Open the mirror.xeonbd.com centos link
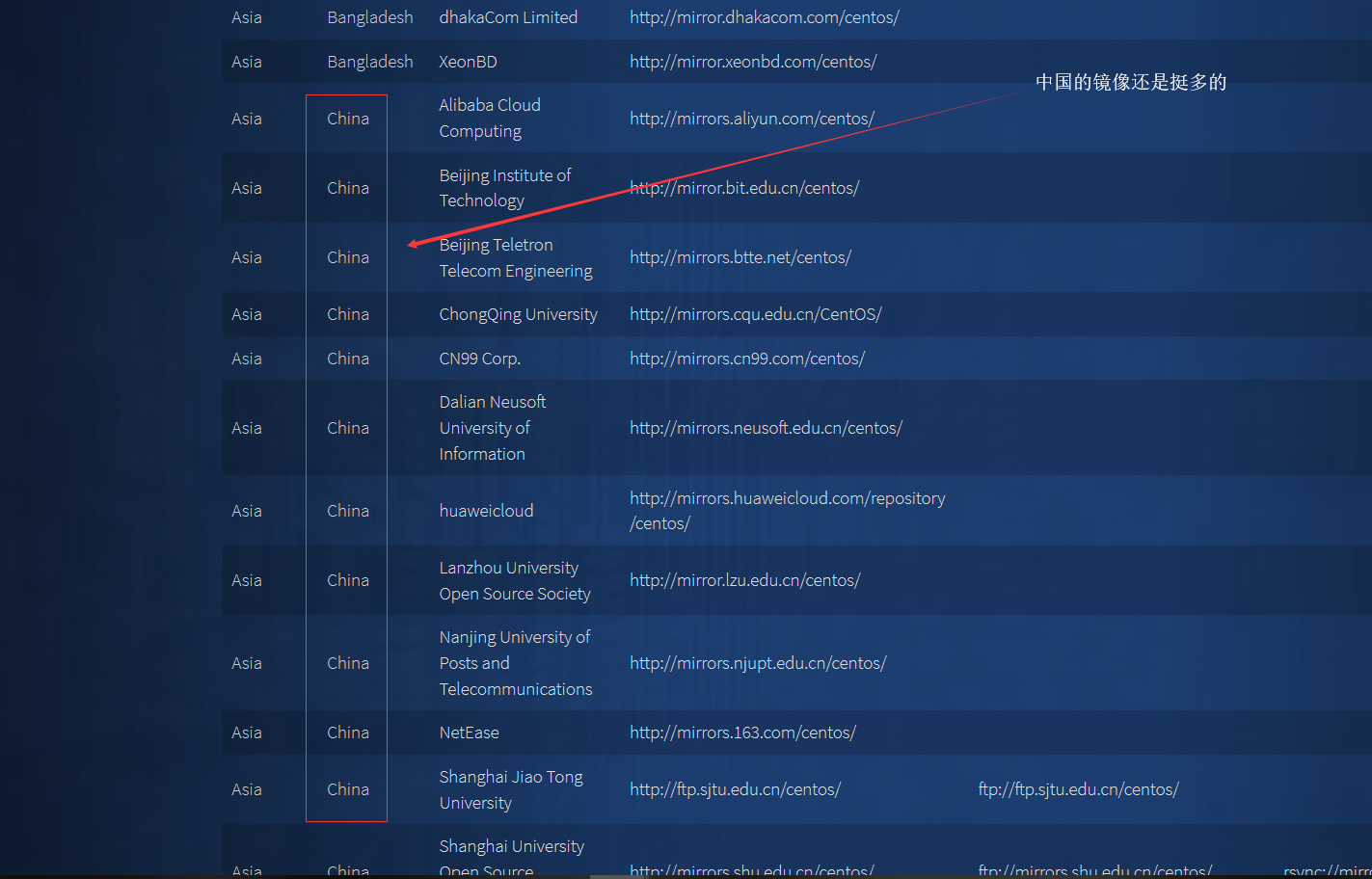1372x879 pixels. tap(753, 62)
